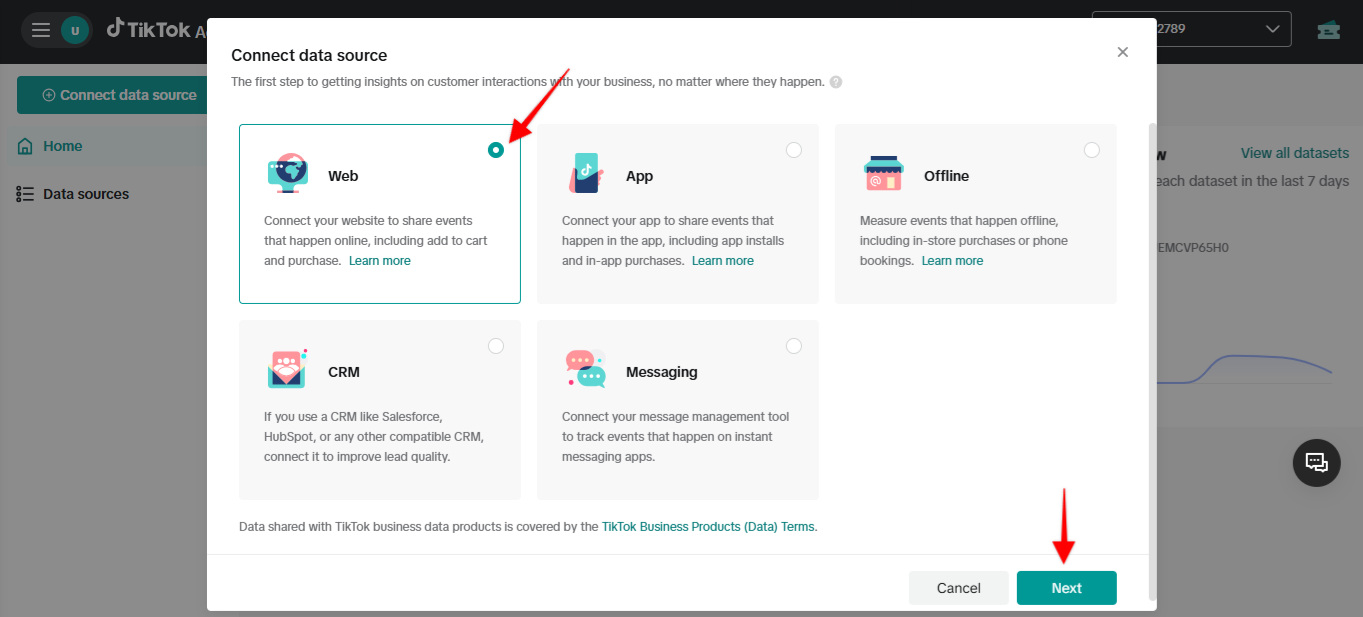This screenshot has height=617, width=1363.
Task: Select the Messaging data source radio button
Action: coord(794,346)
